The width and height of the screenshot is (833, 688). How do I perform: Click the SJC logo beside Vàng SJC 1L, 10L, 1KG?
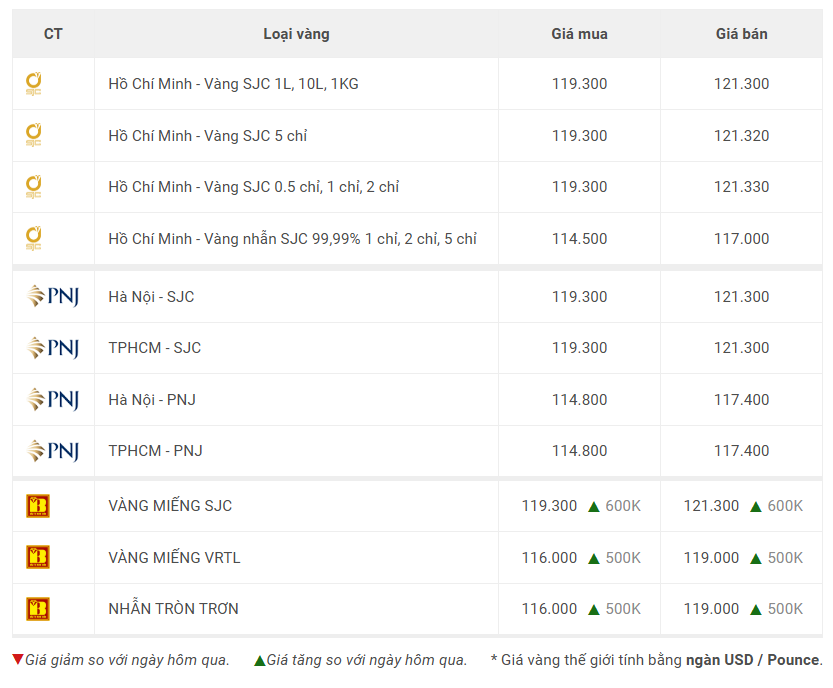click(x=33, y=84)
